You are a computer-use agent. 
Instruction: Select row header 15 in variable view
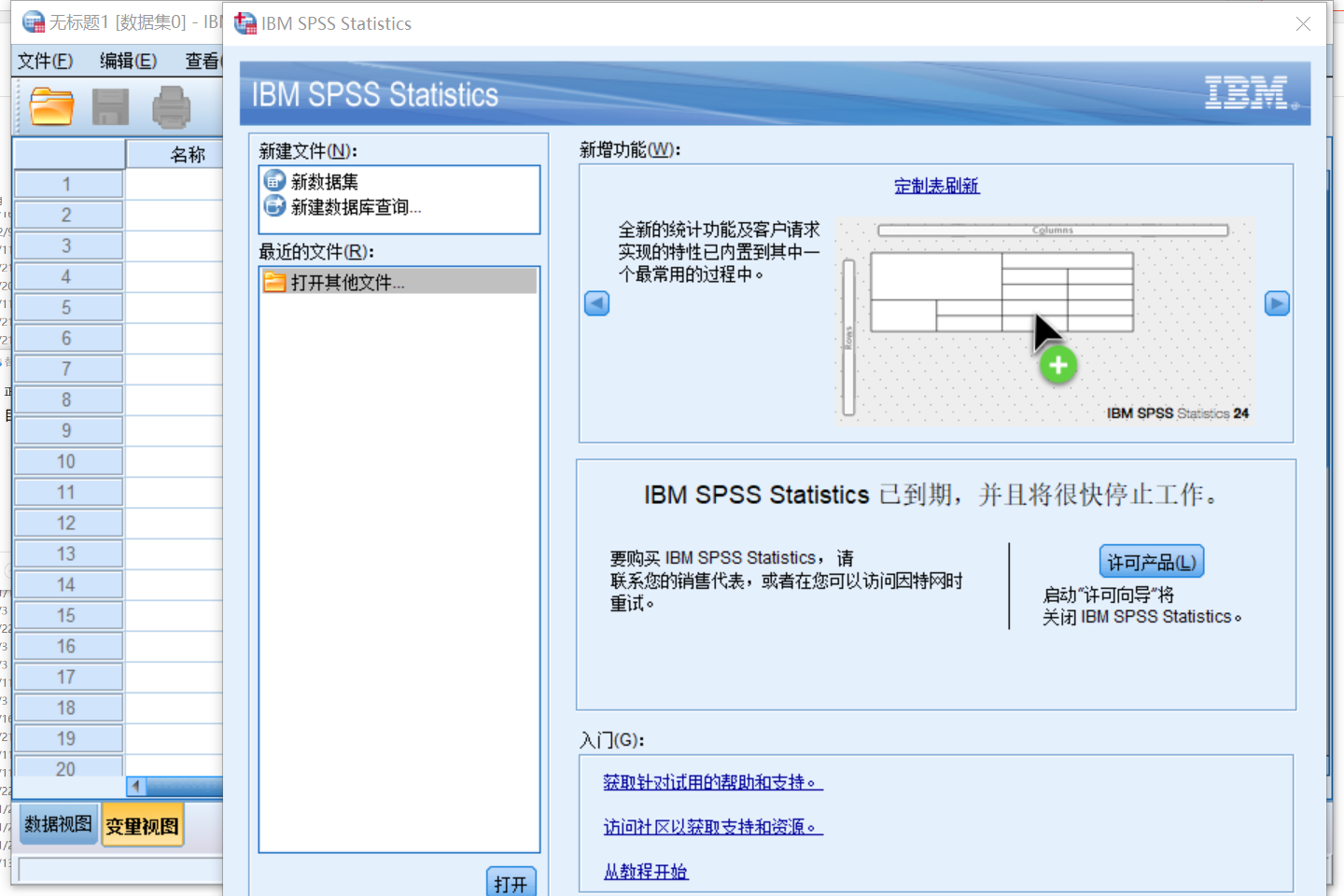(68, 616)
